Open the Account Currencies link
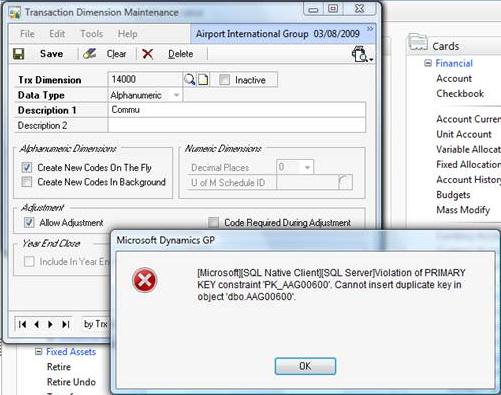This screenshot has width=501, height=395. [x=469, y=119]
